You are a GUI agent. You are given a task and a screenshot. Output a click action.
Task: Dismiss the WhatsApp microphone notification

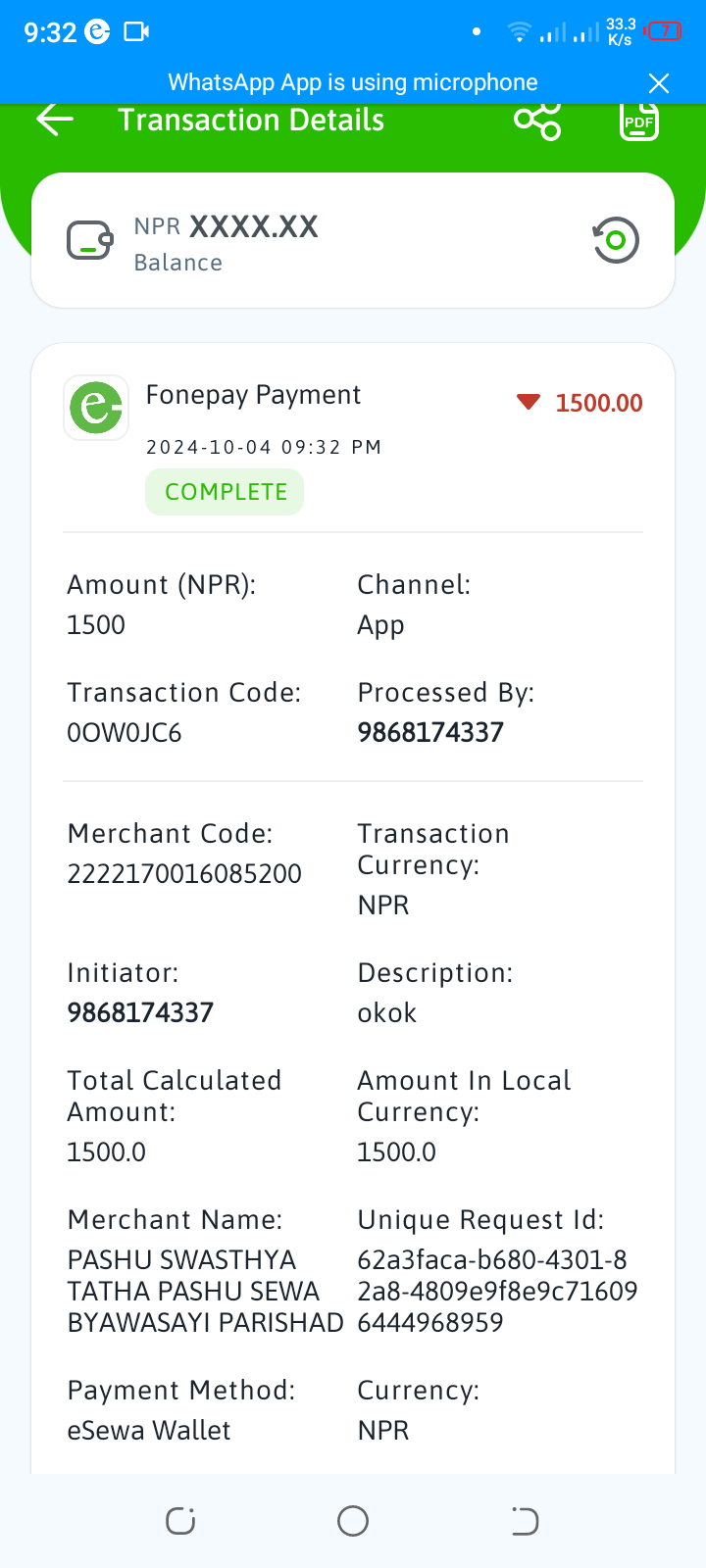tap(659, 83)
